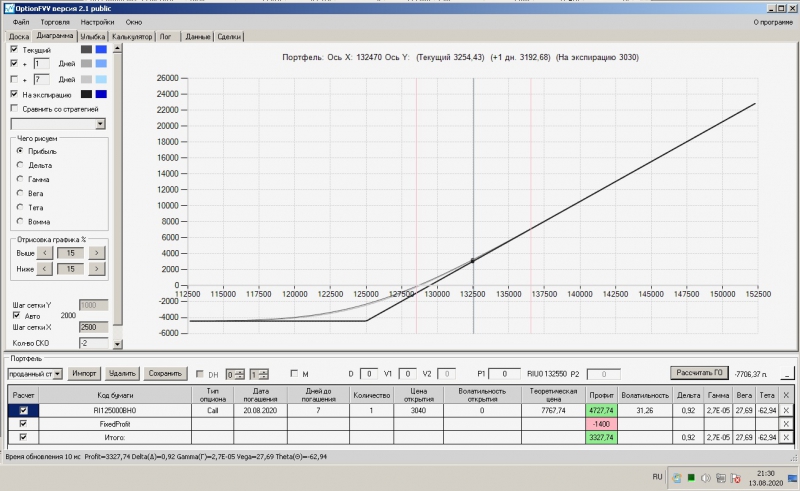Click the Рассчитать ГО button

pos(699,373)
